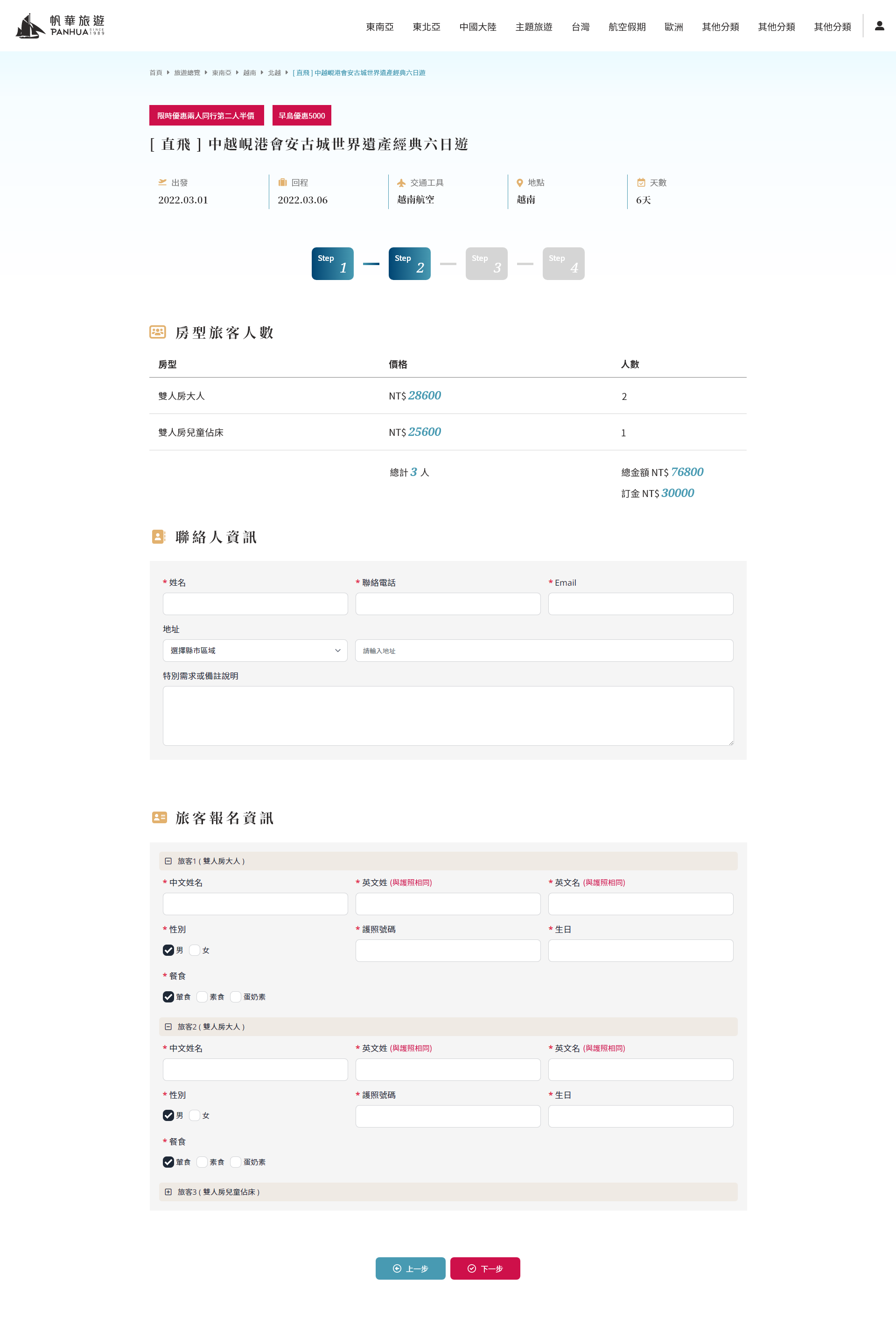This screenshot has width=896, height=1331.
Task: Select male for traveler 2
Action: 168,1115
